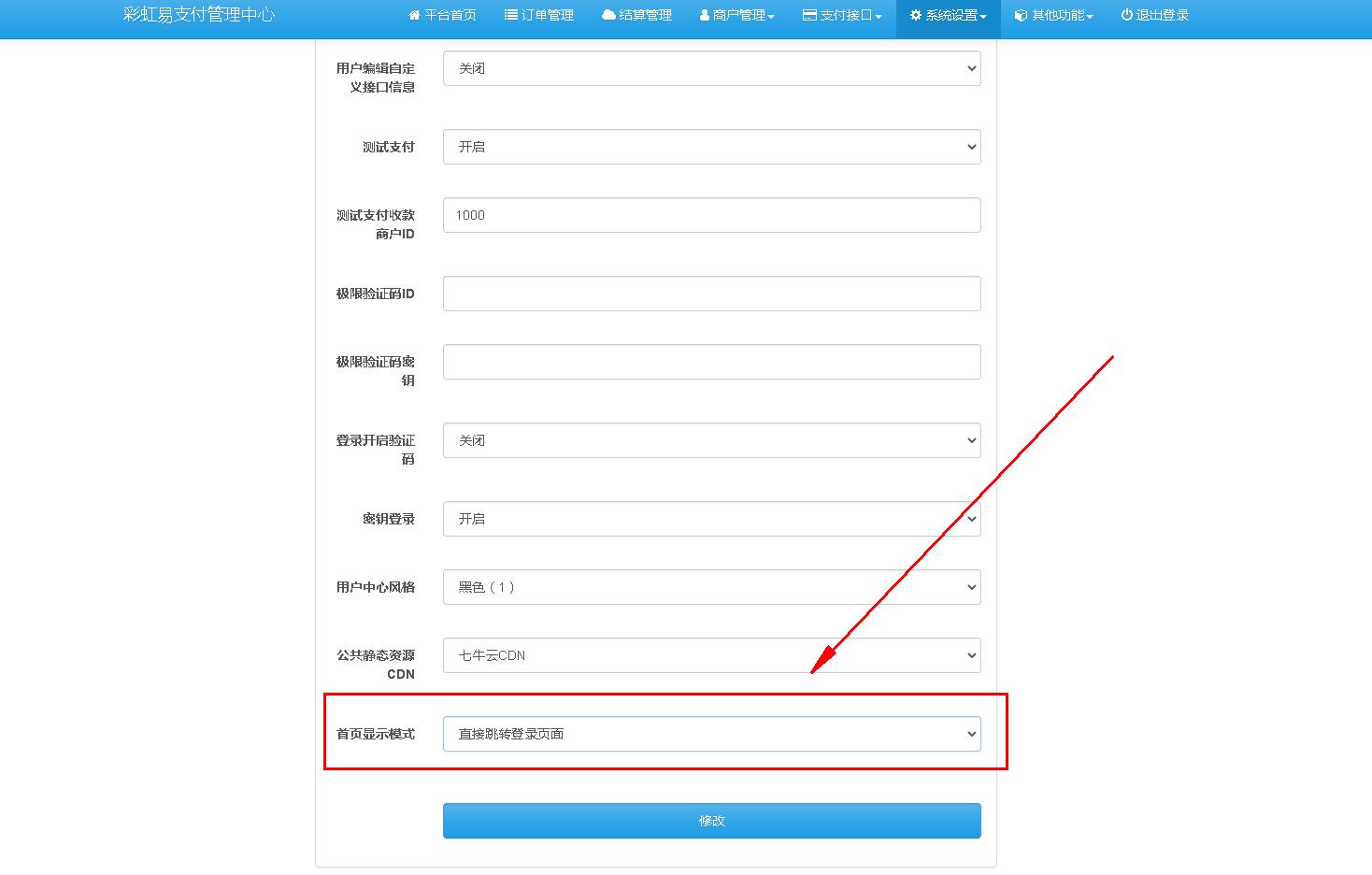Click the list icon beside 订单管理
Viewport: 1372px width, 875px height.
tap(511, 15)
